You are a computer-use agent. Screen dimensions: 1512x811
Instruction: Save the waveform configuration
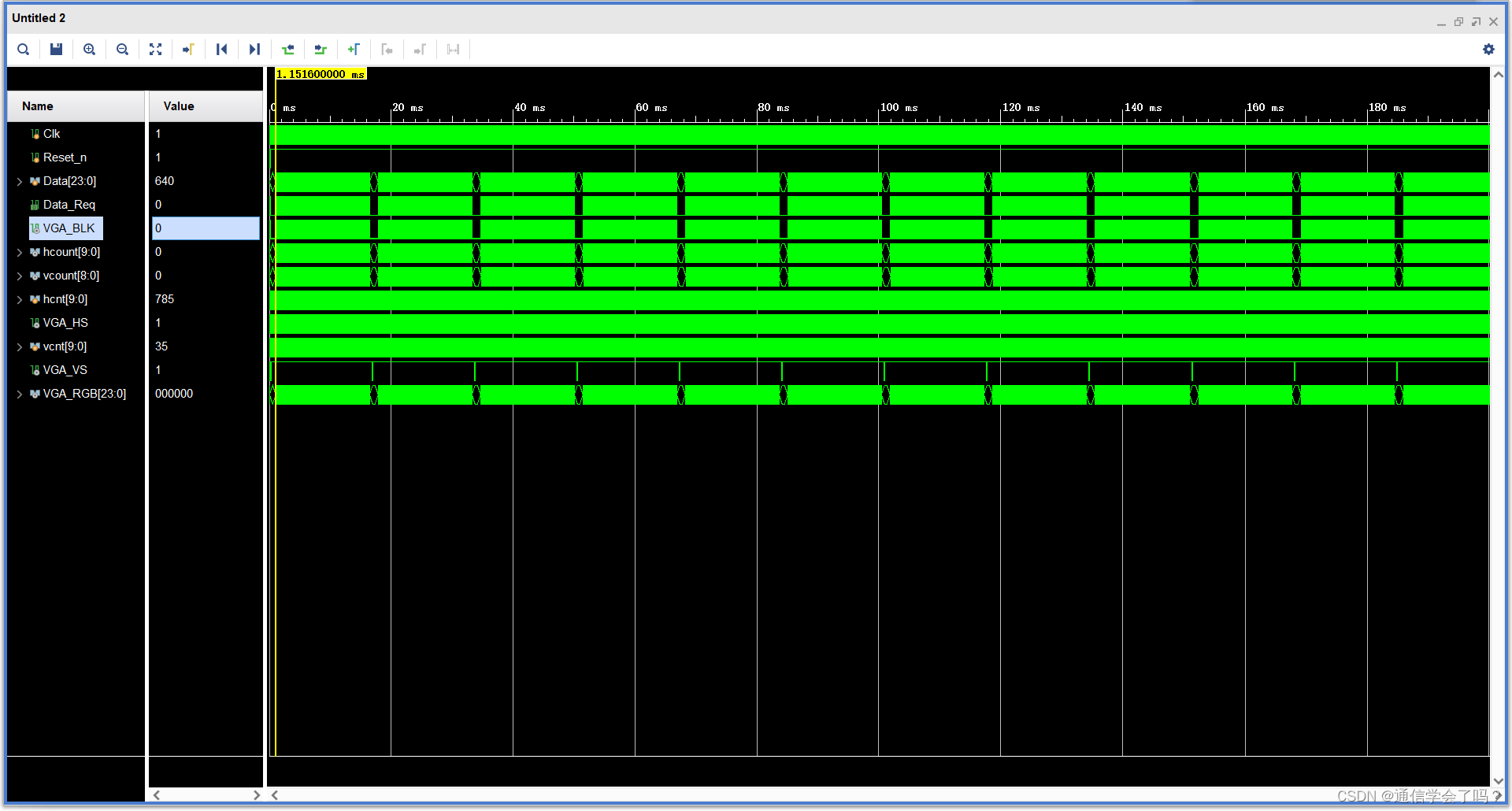[x=56, y=50]
